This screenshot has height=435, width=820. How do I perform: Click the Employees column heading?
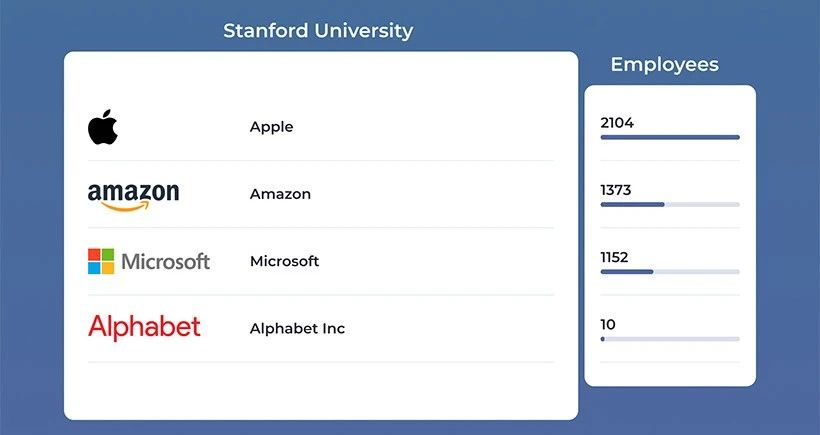point(664,65)
